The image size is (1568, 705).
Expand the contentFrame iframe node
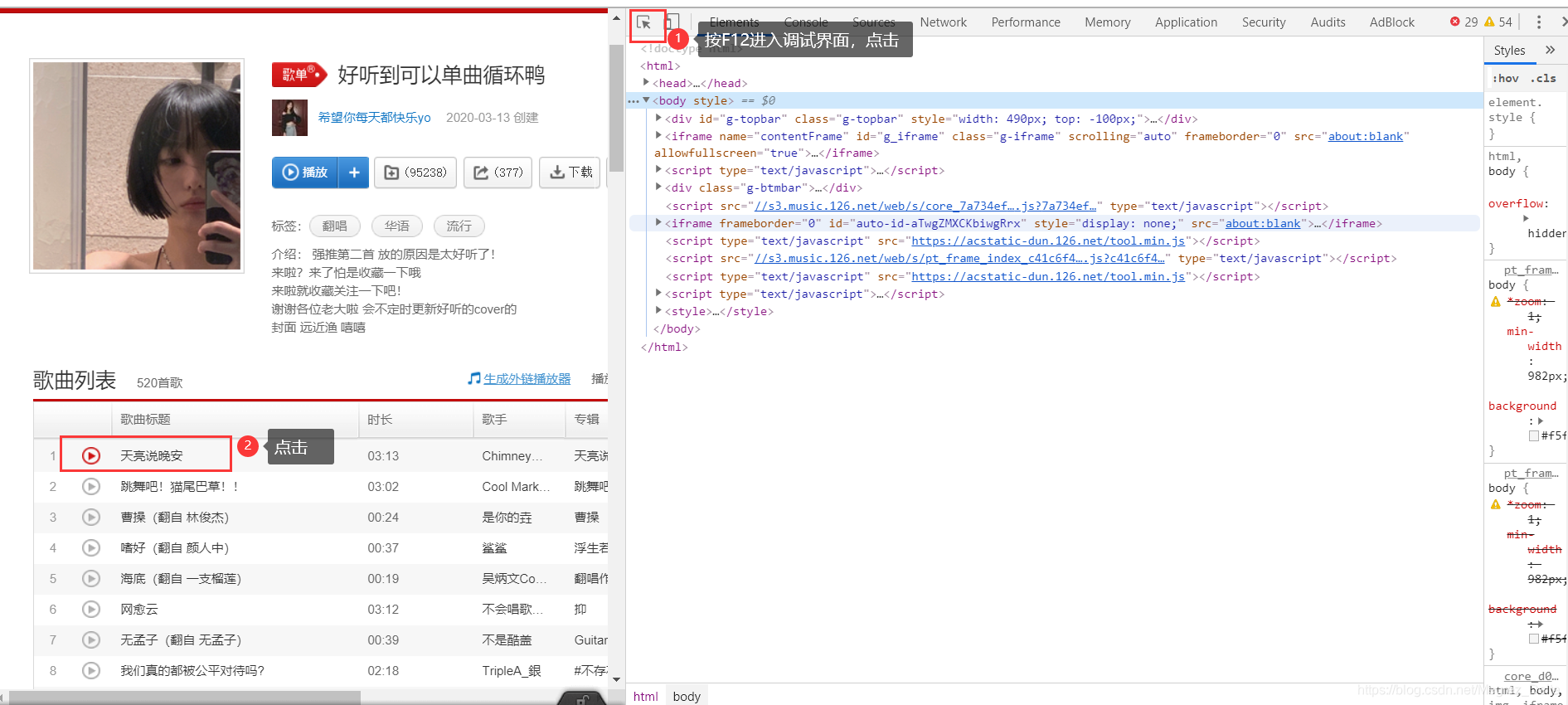(658, 136)
